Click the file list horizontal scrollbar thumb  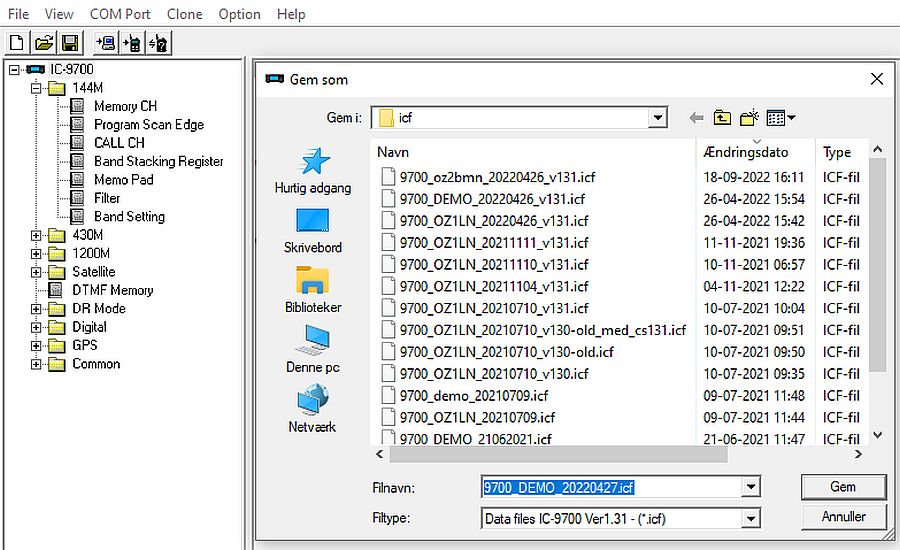coord(558,454)
